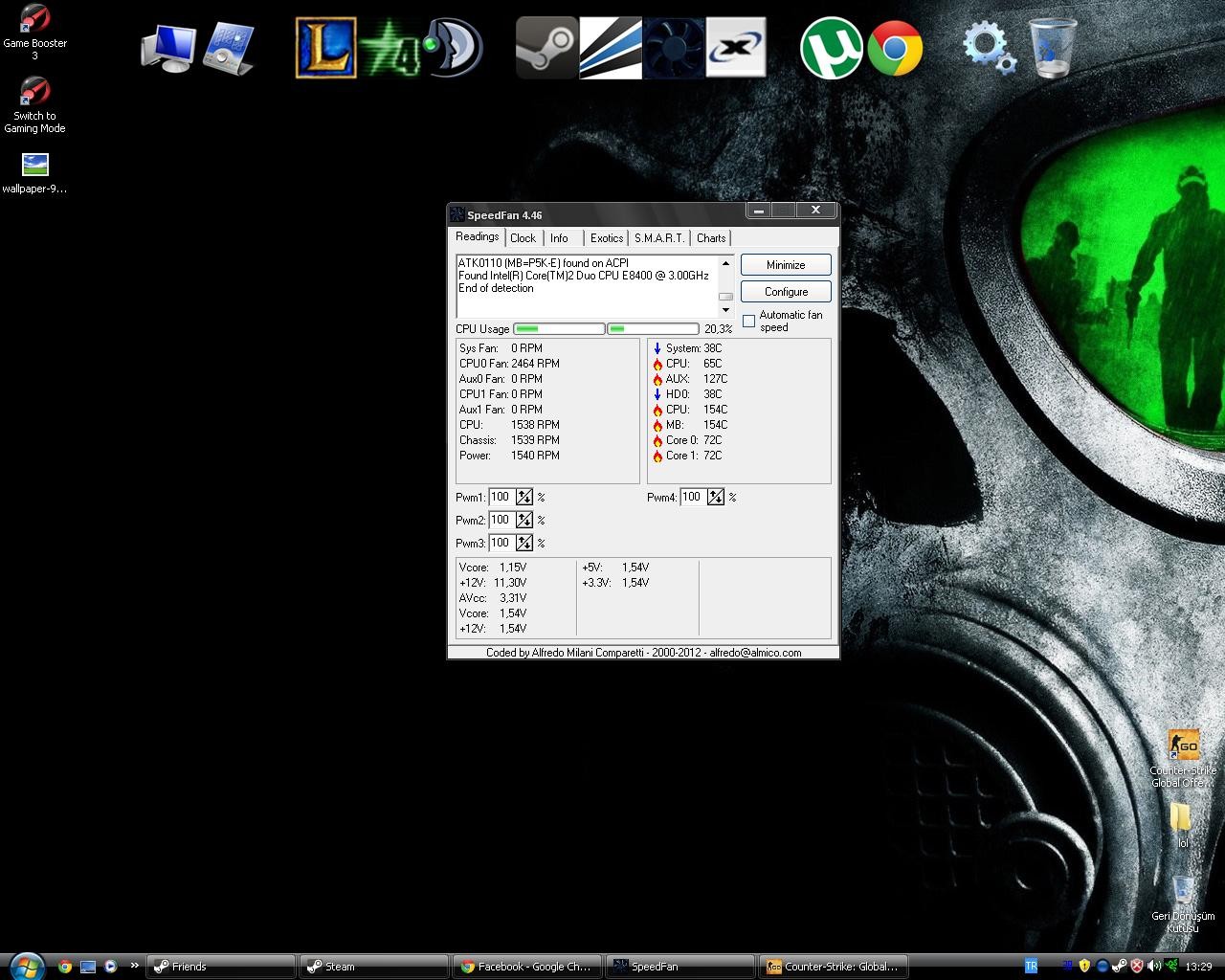This screenshot has height=980, width=1225.
Task: Switch to Friends taskbar window
Action: [x=220, y=967]
